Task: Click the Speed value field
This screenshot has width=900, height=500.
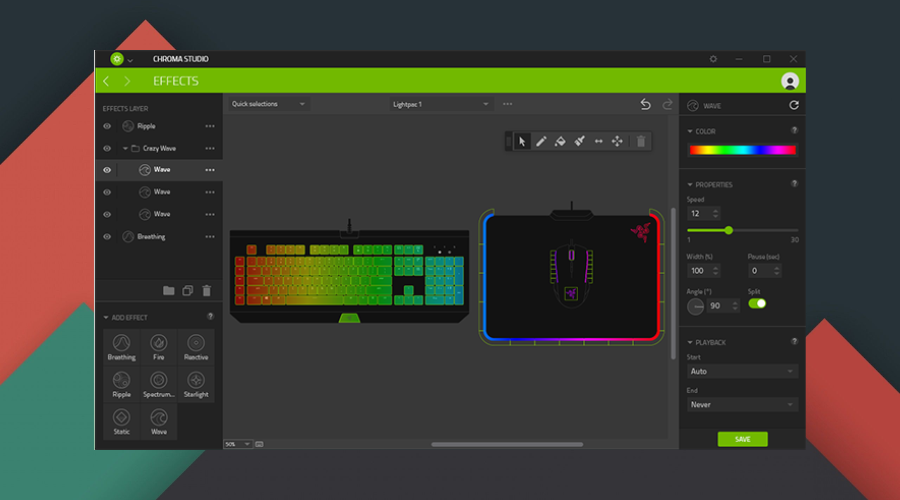Action: pyautogui.click(x=703, y=214)
